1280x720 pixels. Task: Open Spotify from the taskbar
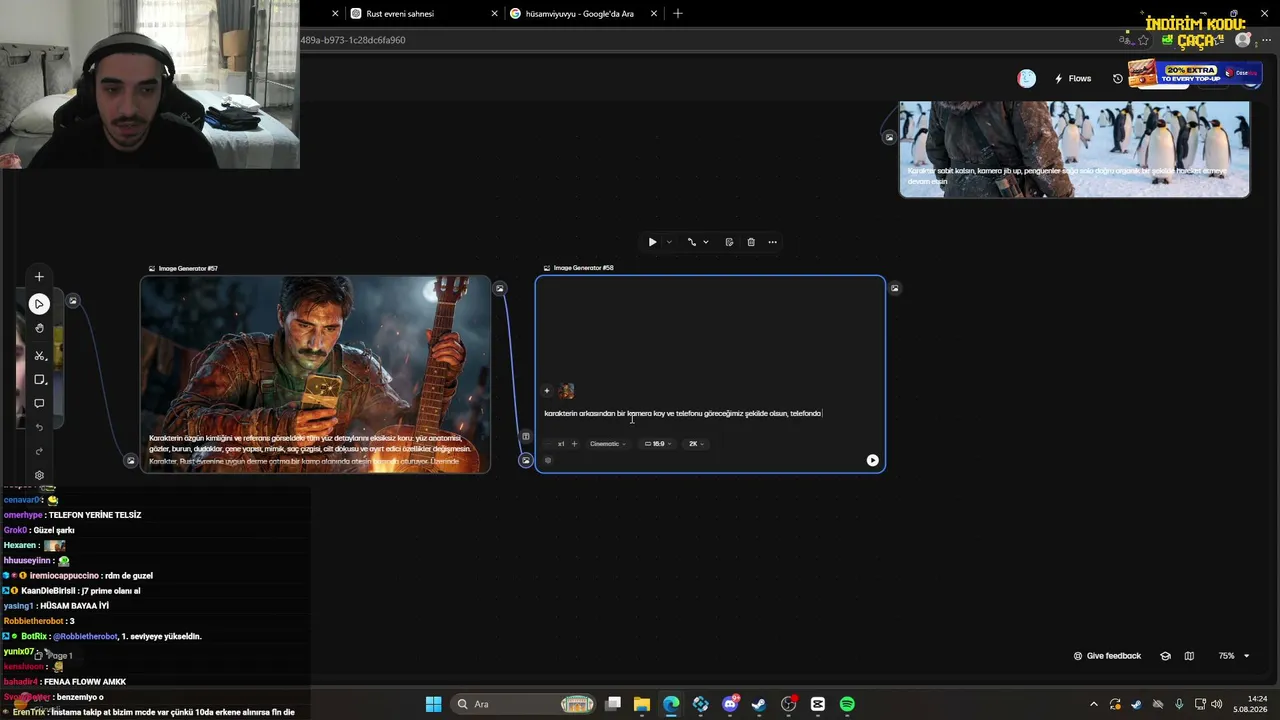click(x=847, y=704)
